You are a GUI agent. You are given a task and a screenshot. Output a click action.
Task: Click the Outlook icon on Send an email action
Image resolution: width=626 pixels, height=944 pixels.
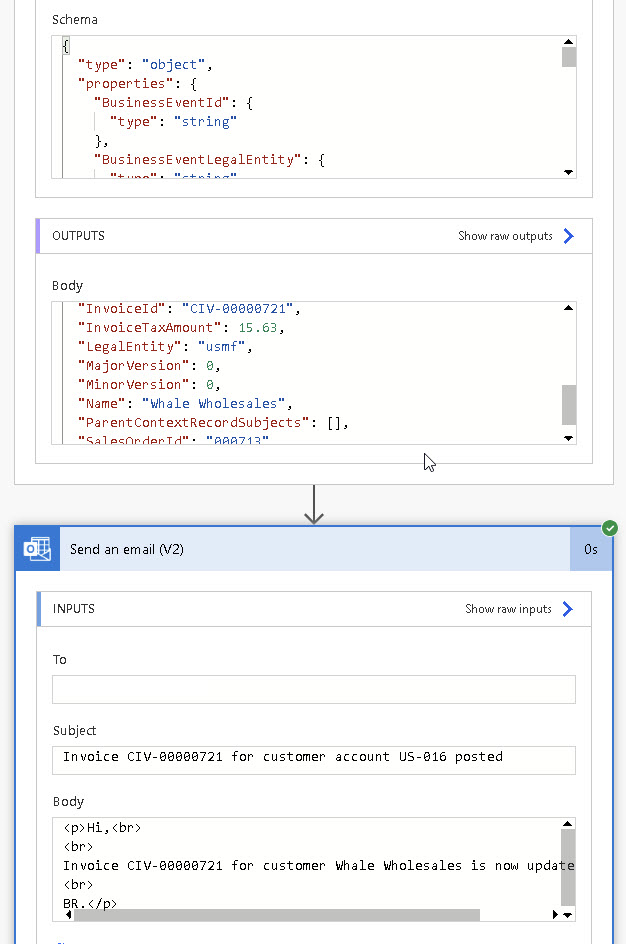(36, 549)
